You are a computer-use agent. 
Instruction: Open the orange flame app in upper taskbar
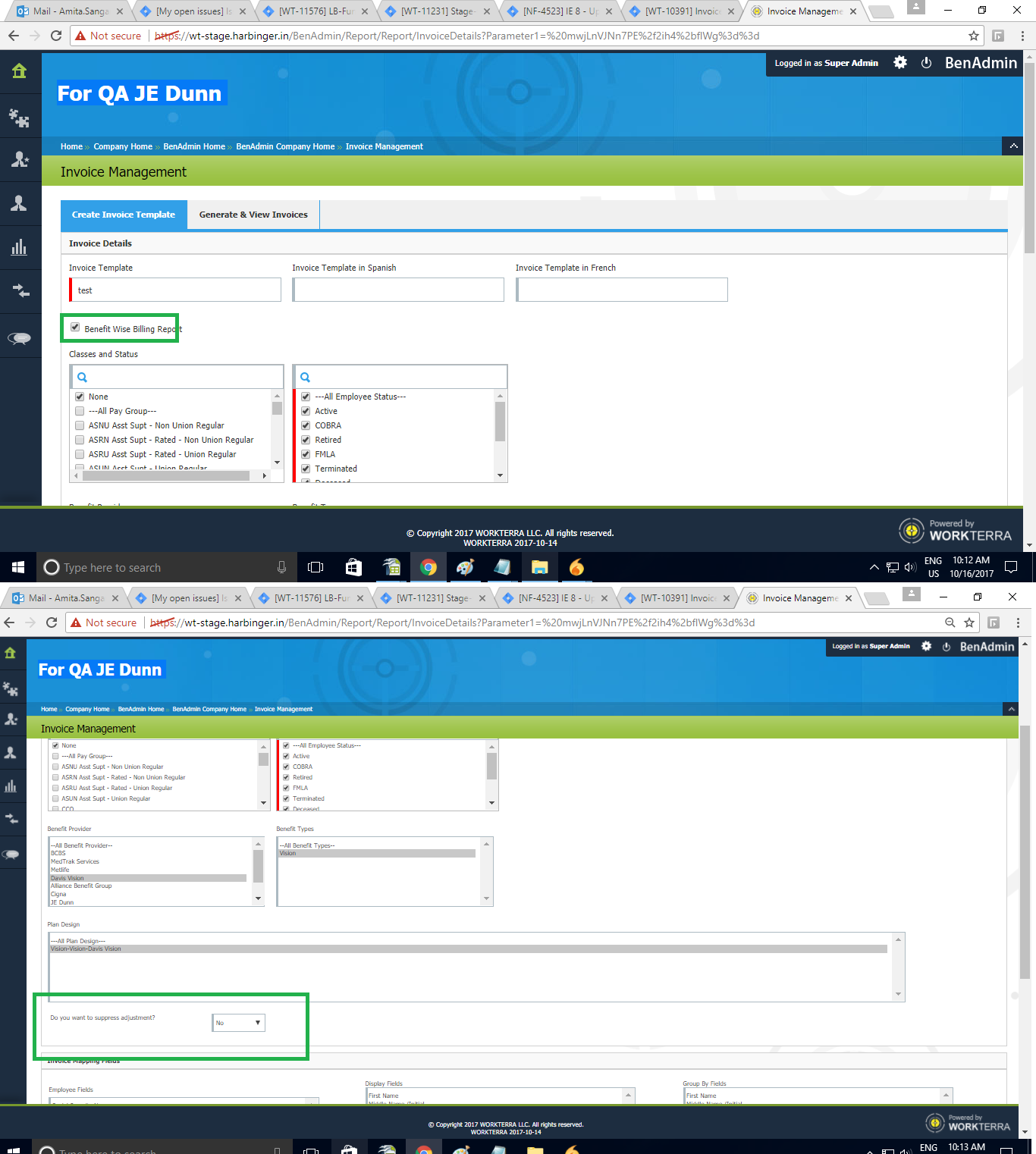point(576,567)
